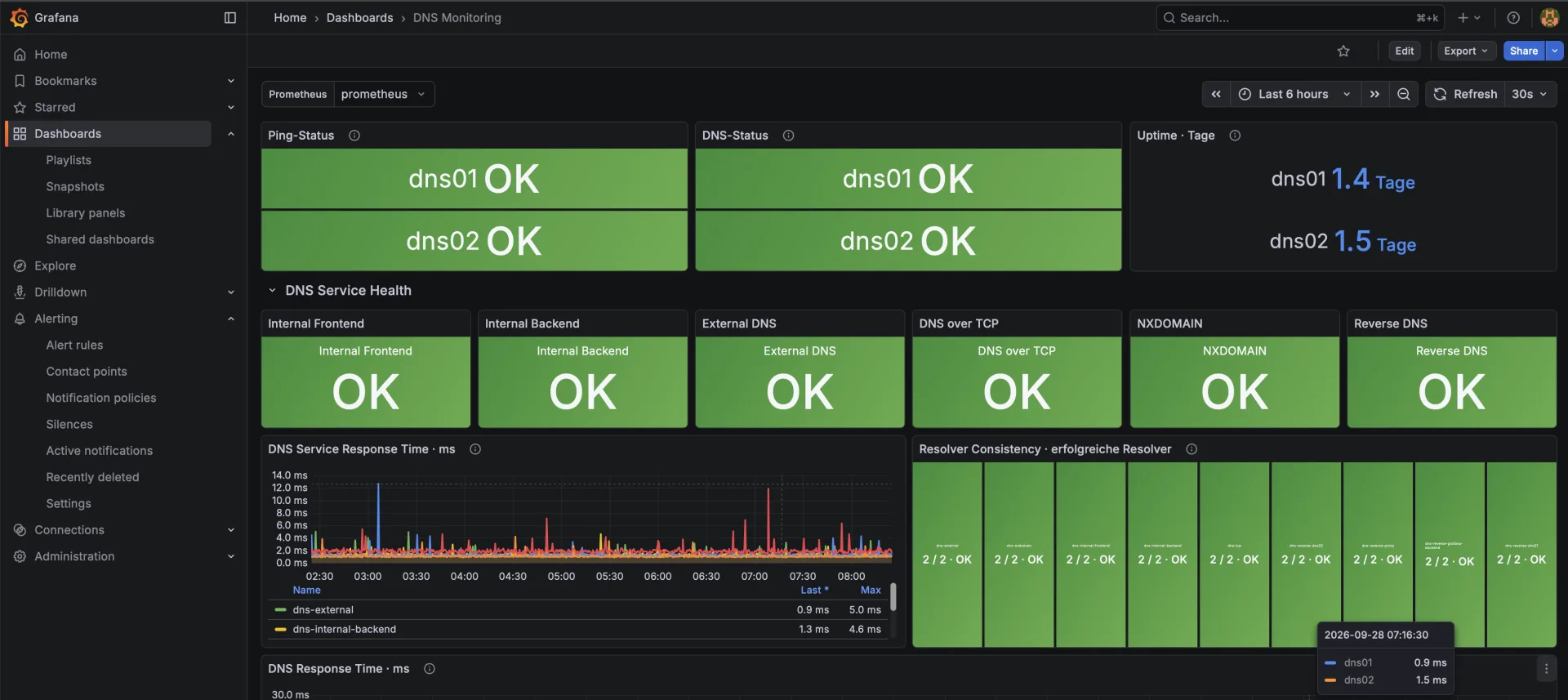Screen dimensions: 1568x700
Task: Click the Grafana logo icon
Action: click(19, 17)
